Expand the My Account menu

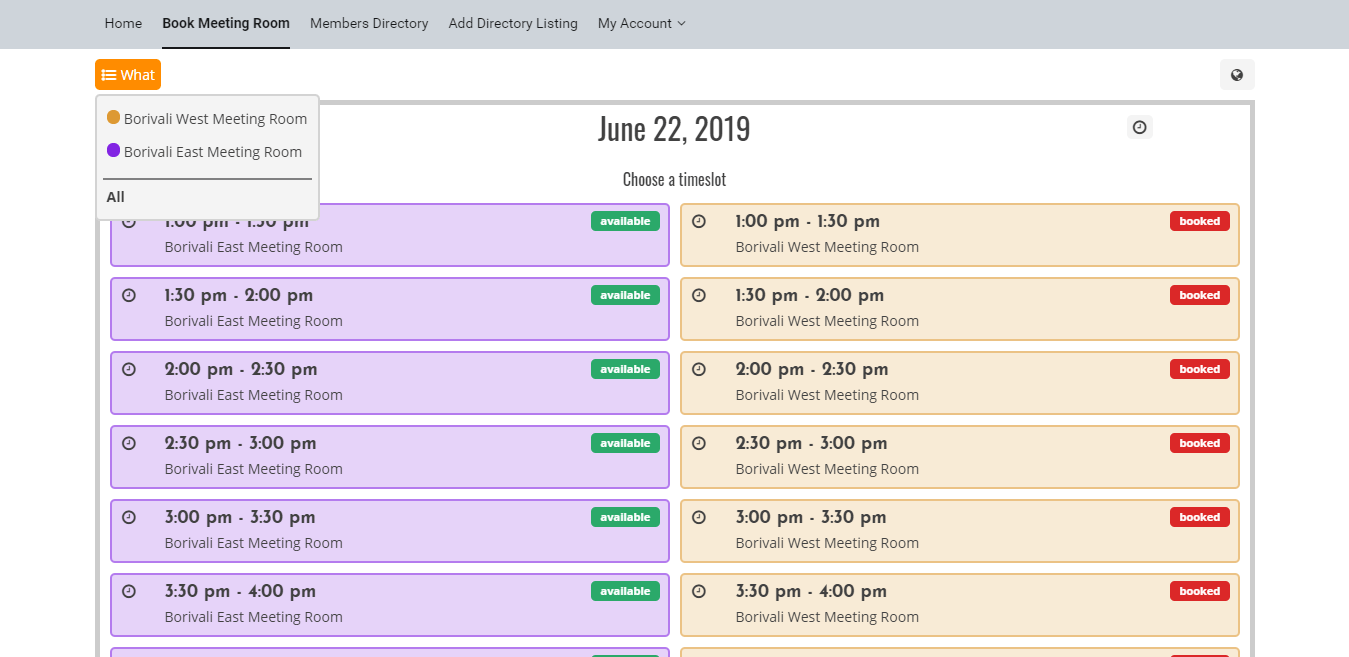pyautogui.click(x=641, y=23)
